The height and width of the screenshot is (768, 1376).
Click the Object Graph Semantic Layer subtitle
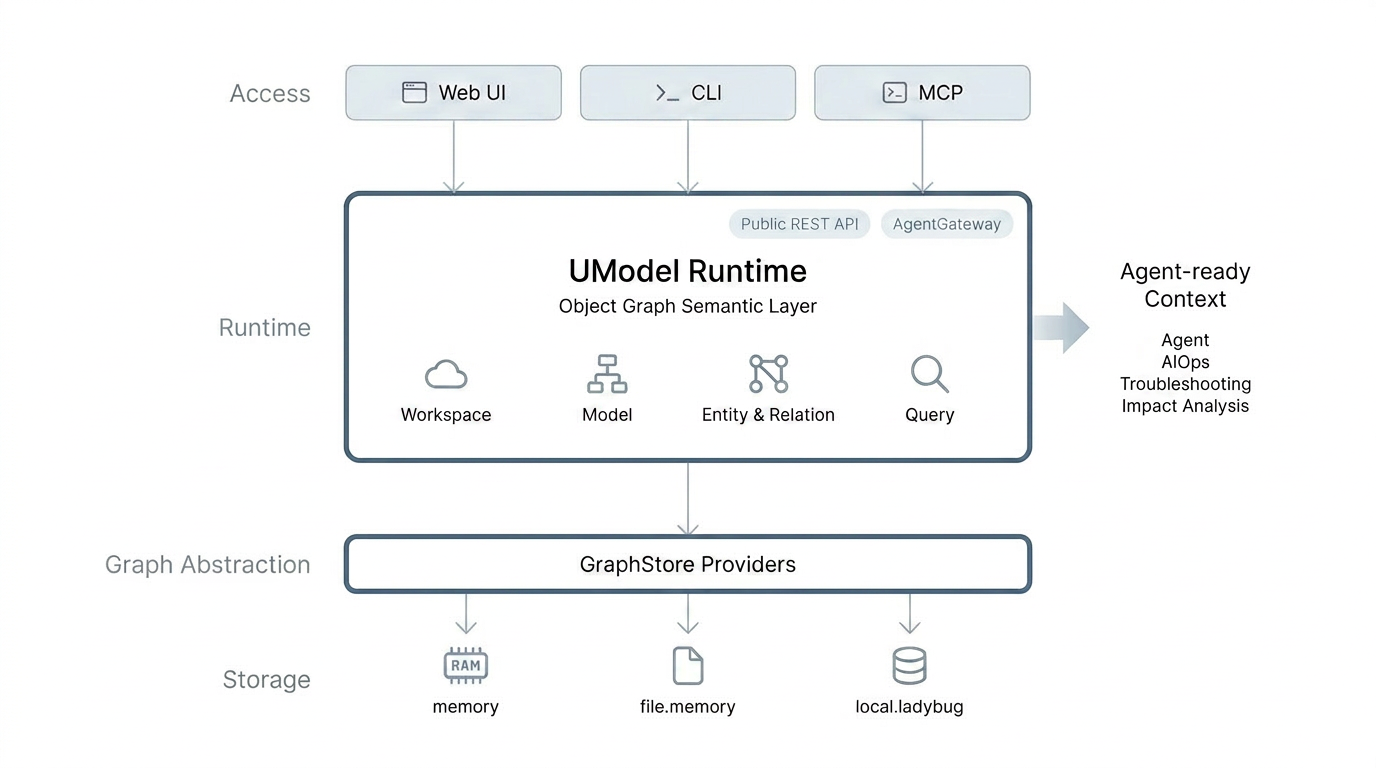click(688, 307)
